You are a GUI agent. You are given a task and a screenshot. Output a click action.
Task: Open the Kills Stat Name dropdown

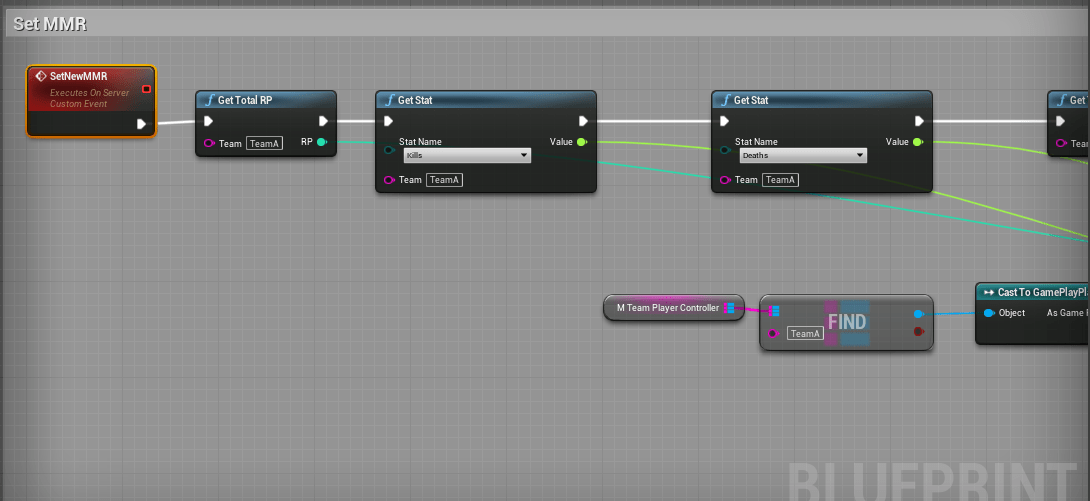pyautogui.click(x=467, y=156)
